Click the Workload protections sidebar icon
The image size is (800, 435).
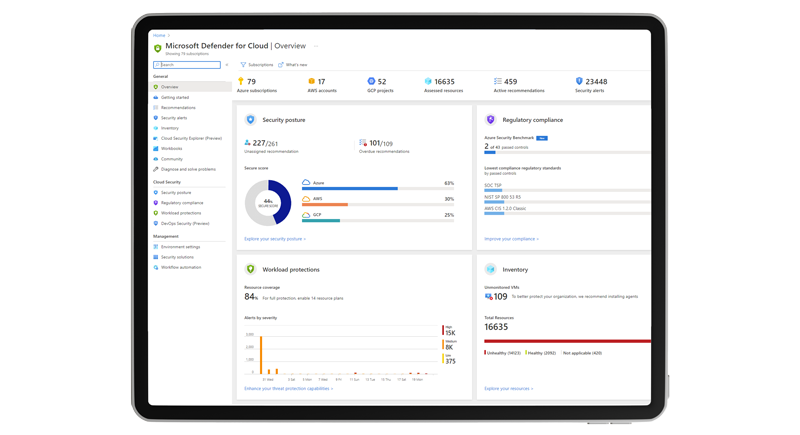coord(156,213)
